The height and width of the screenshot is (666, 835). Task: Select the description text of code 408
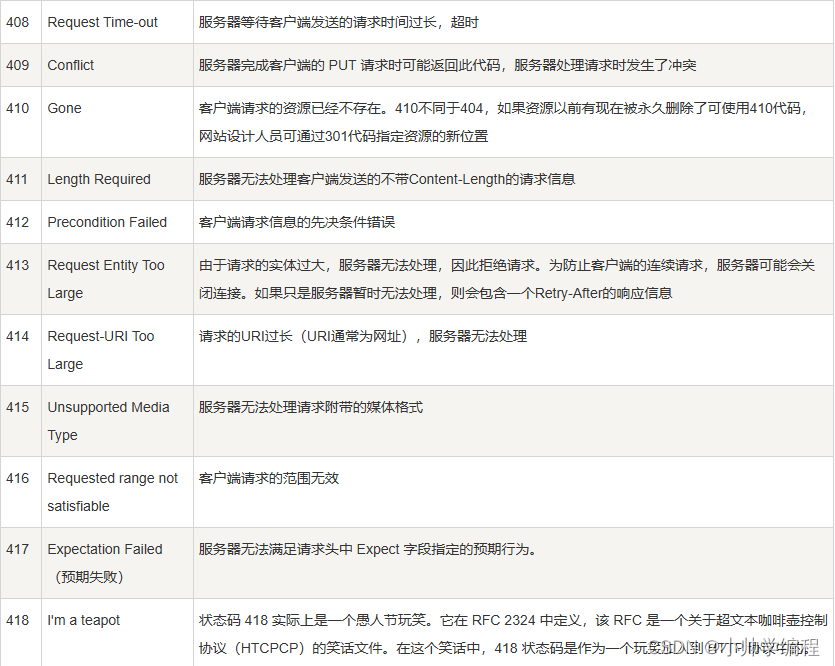[338, 22]
